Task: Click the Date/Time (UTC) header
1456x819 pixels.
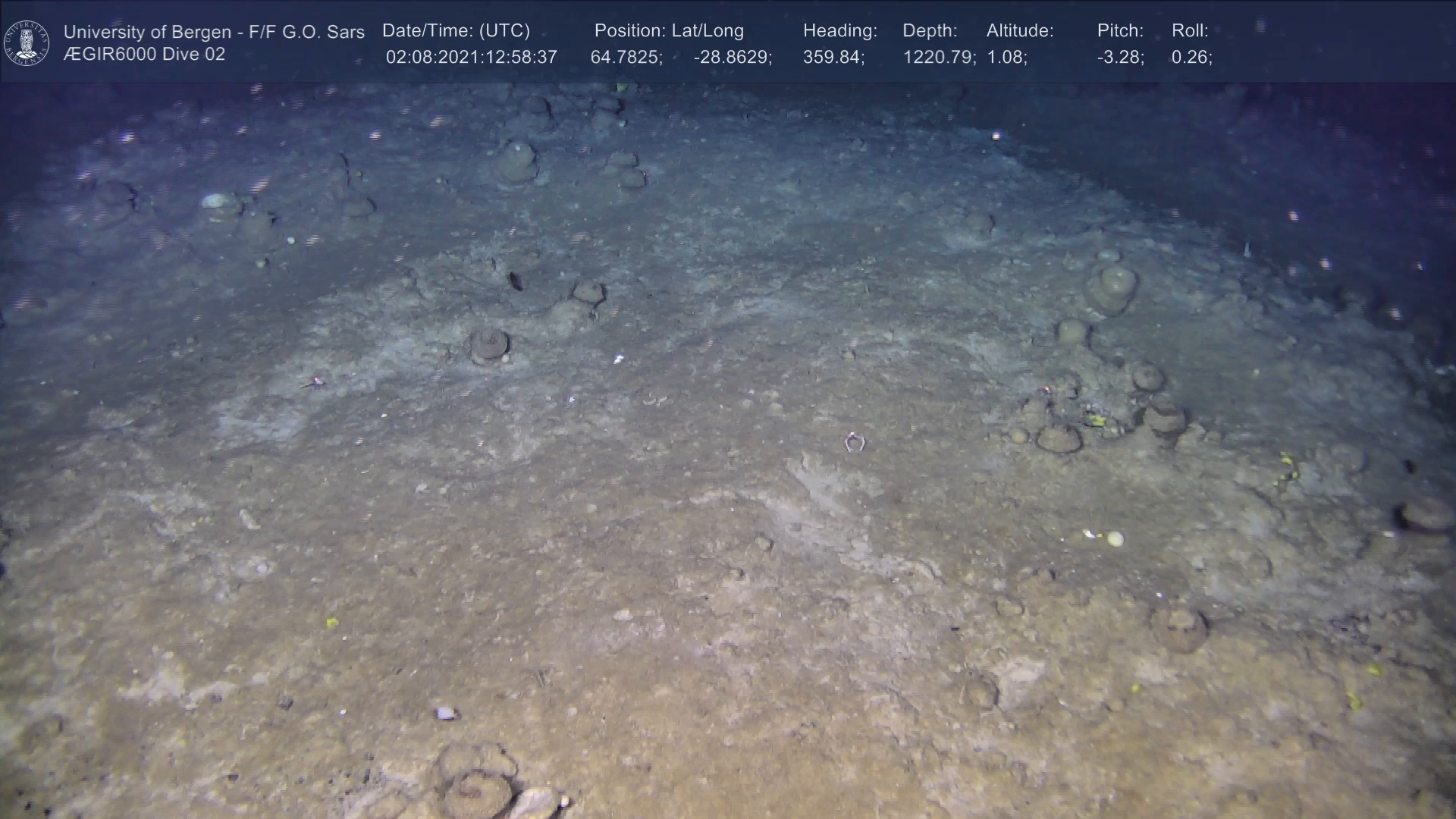Action: click(456, 31)
